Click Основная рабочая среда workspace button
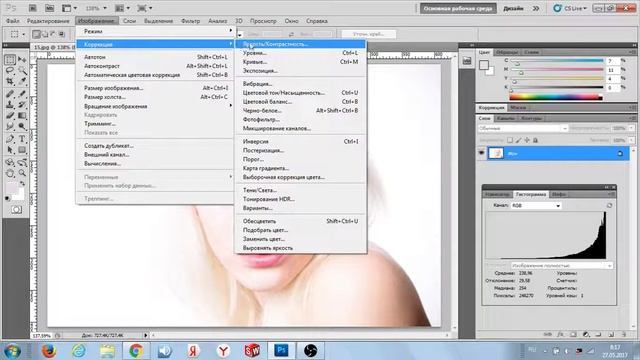The width and height of the screenshot is (640, 360). [458, 8]
